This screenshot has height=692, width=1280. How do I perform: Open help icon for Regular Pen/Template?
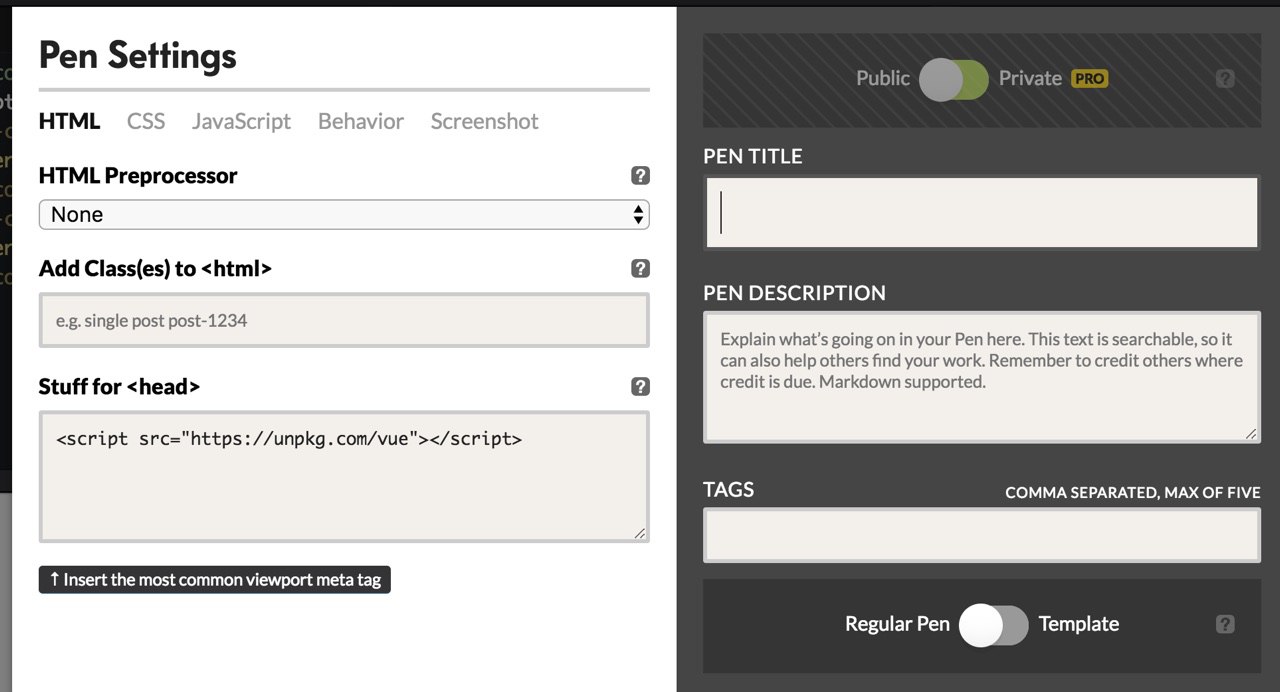(x=1225, y=624)
